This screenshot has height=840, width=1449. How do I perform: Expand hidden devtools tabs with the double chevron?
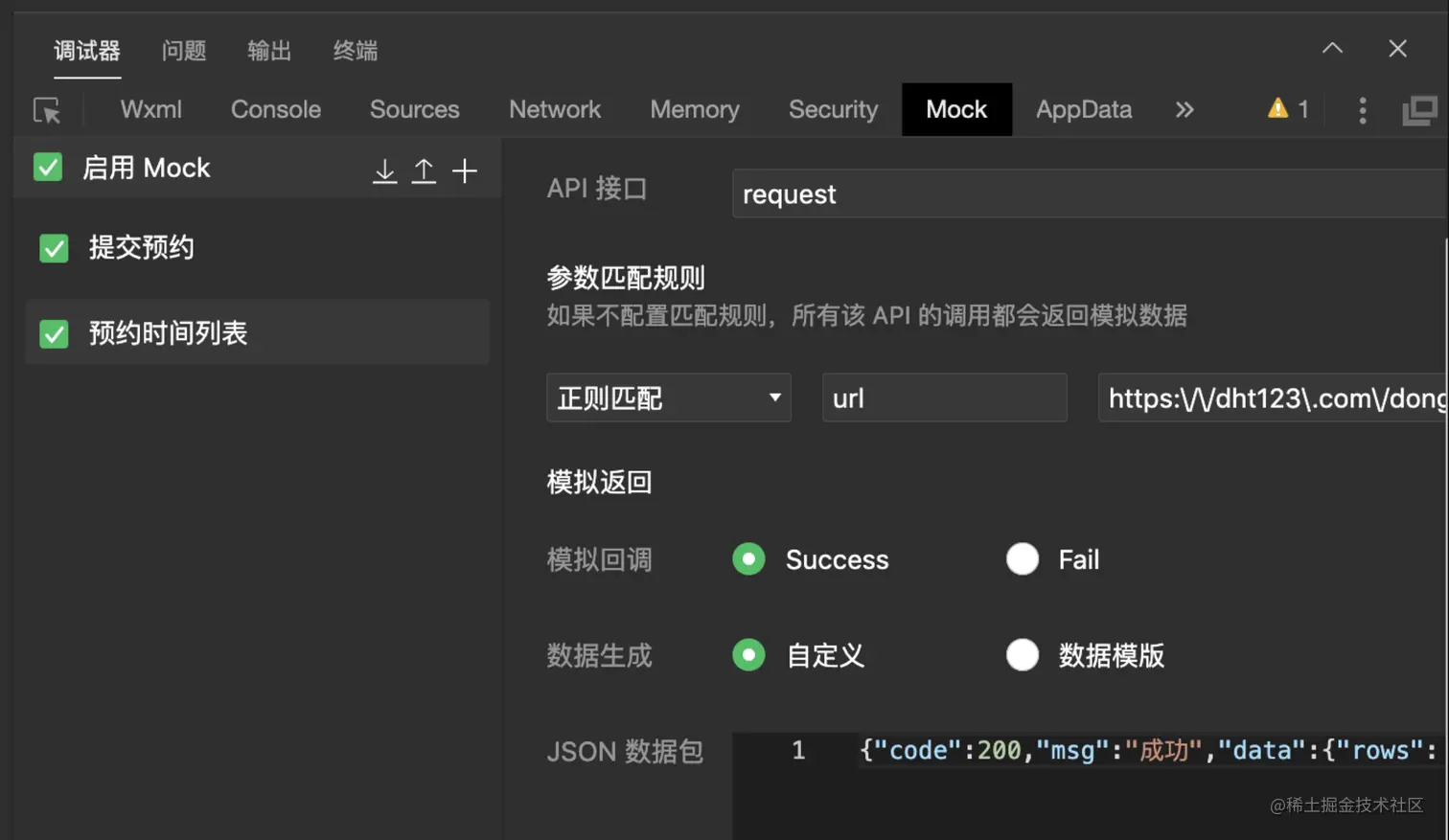(x=1184, y=110)
